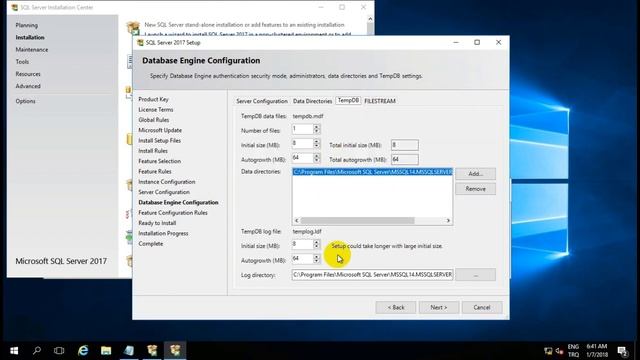
Task: Click the Installation Center scroll up arrow
Action: tap(370, 19)
